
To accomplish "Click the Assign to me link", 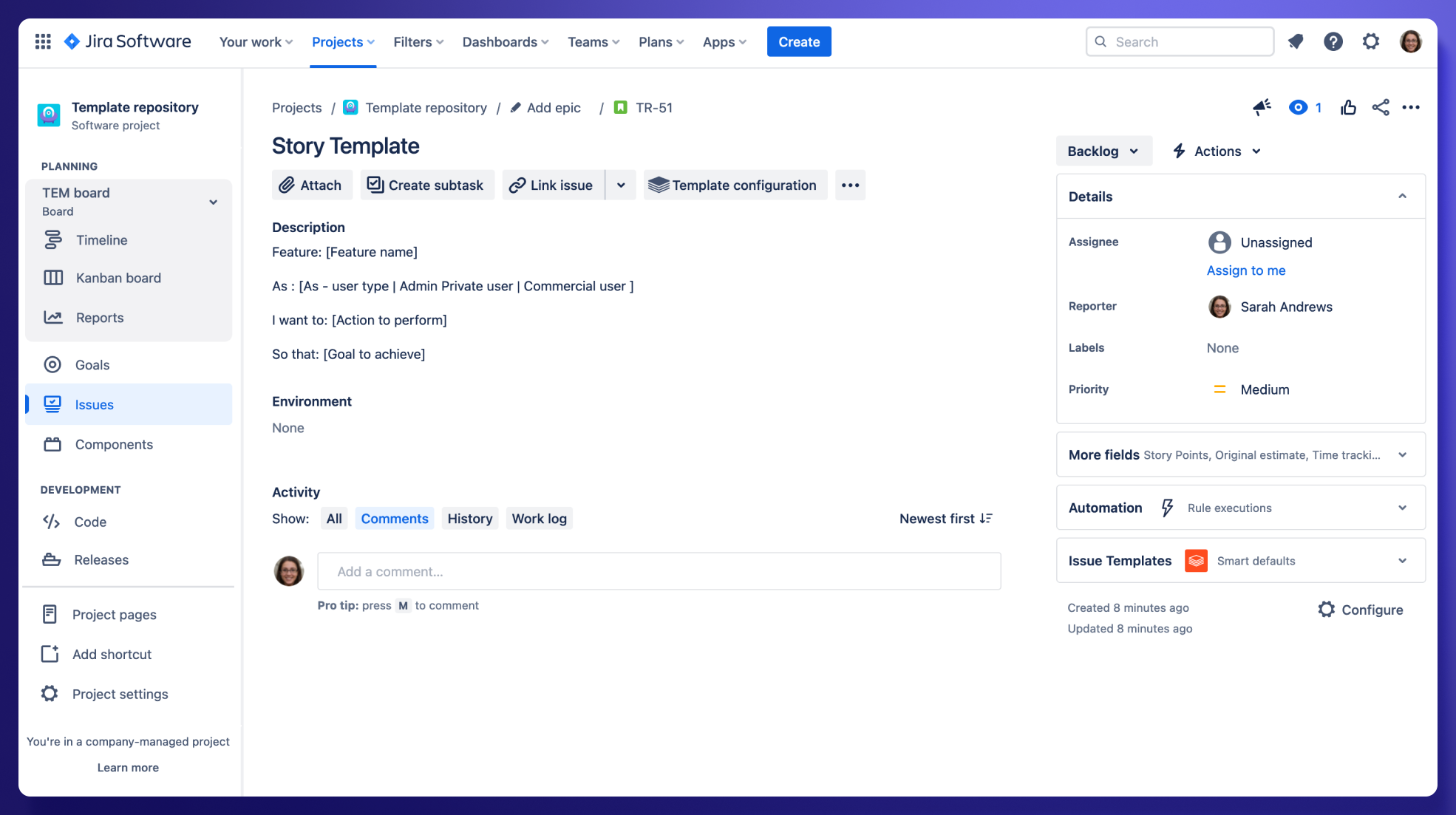I will [1245, 270].
